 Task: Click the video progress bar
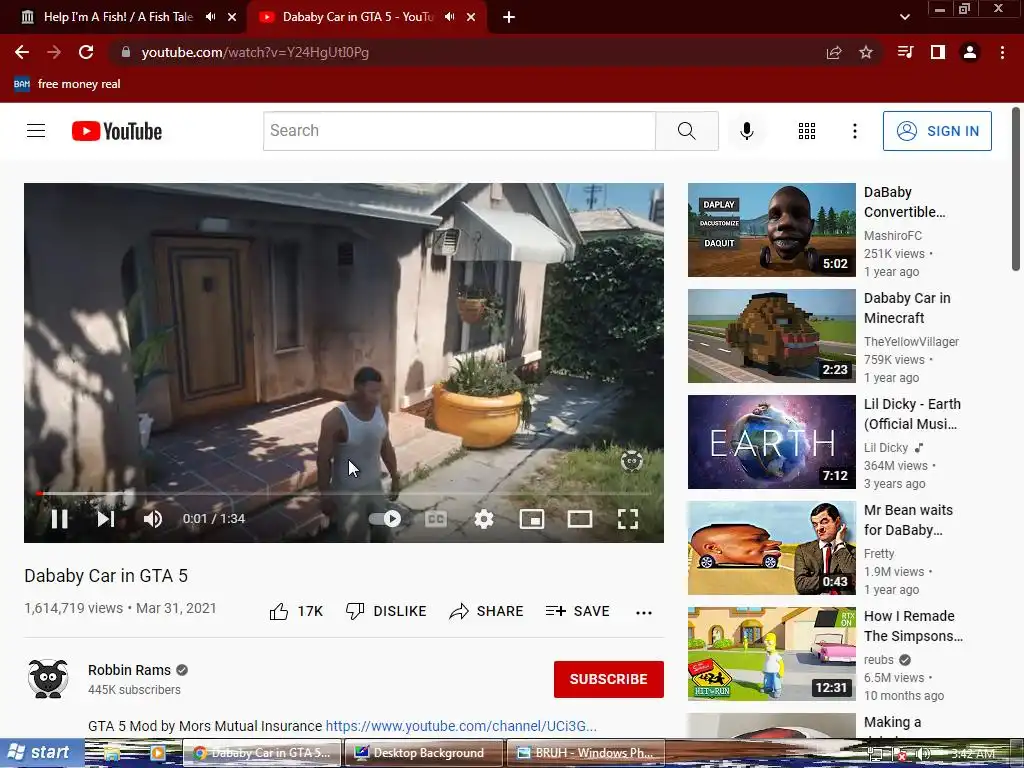[344, 494]
